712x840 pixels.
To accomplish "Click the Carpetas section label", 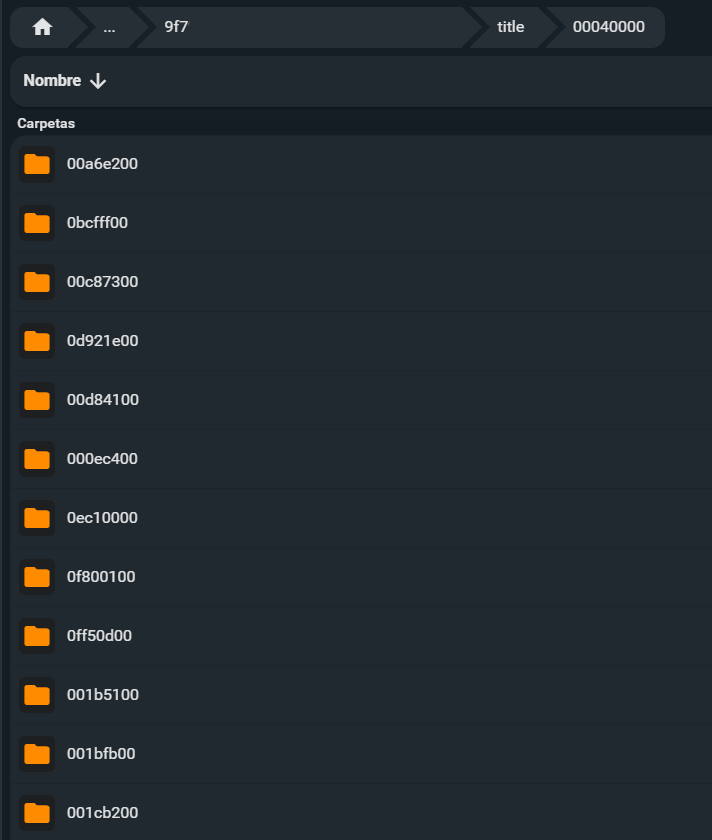I will coord(46,124).
